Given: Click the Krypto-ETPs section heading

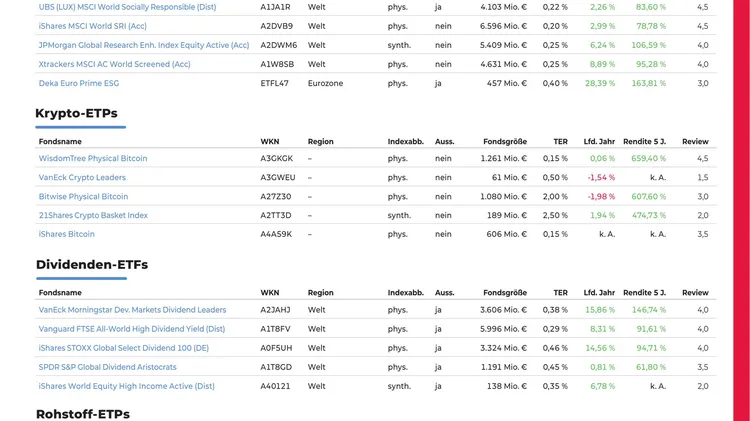Looking at the screenshot, I should (76, 113).
